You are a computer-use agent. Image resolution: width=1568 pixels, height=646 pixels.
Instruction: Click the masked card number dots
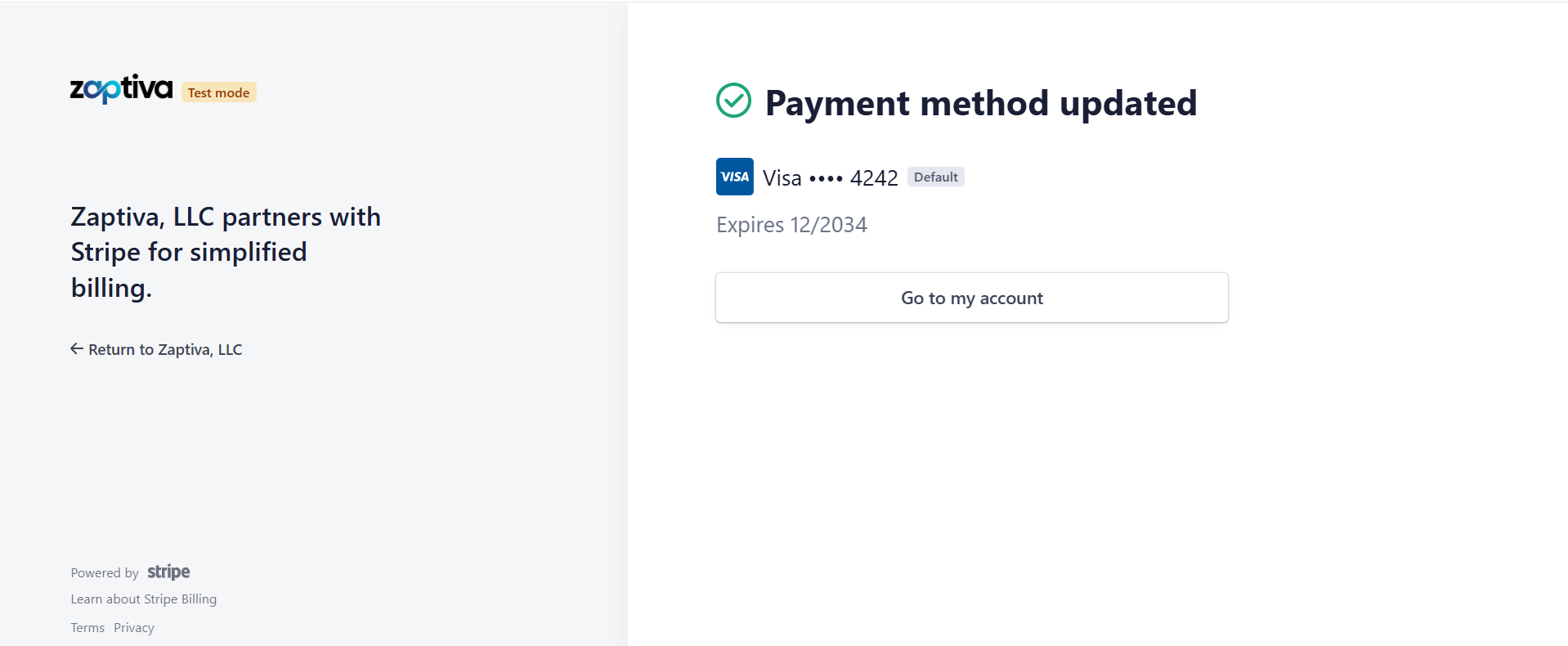pos(826,178)
